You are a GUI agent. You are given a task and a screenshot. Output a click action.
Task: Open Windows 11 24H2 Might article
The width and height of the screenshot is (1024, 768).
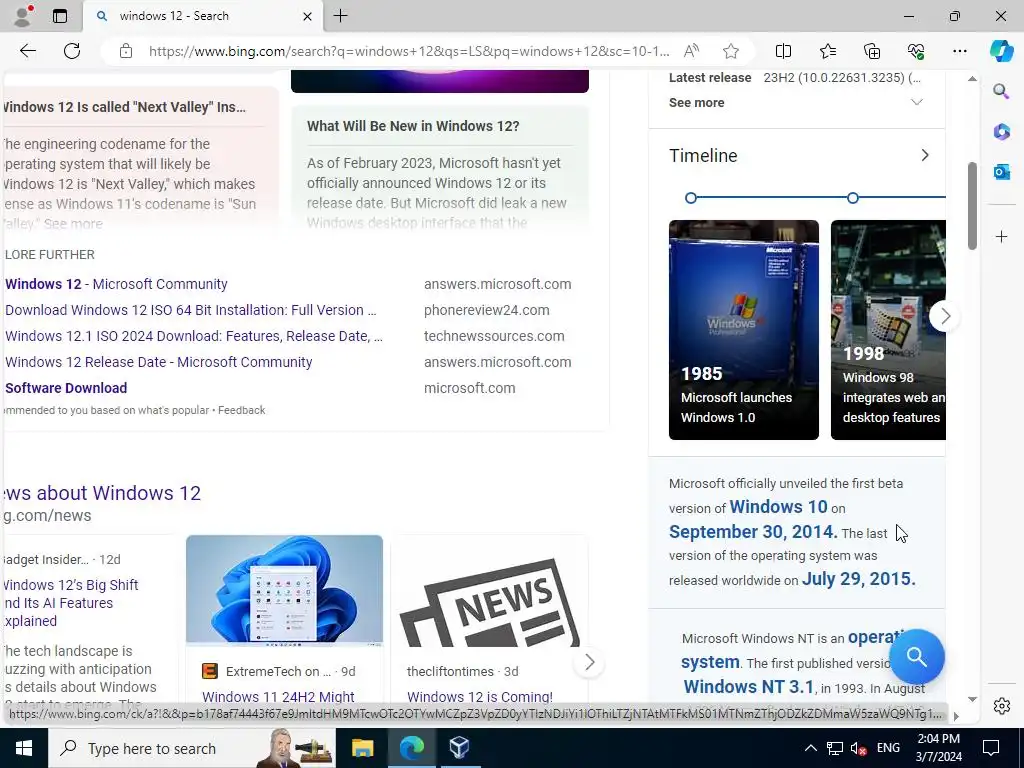point(278,697)
